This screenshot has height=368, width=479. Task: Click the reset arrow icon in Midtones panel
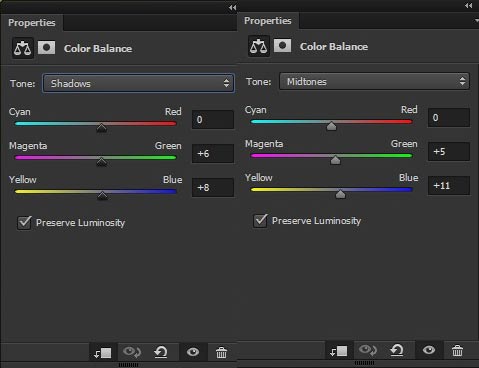pyautogui.click(x=397, y=350)
